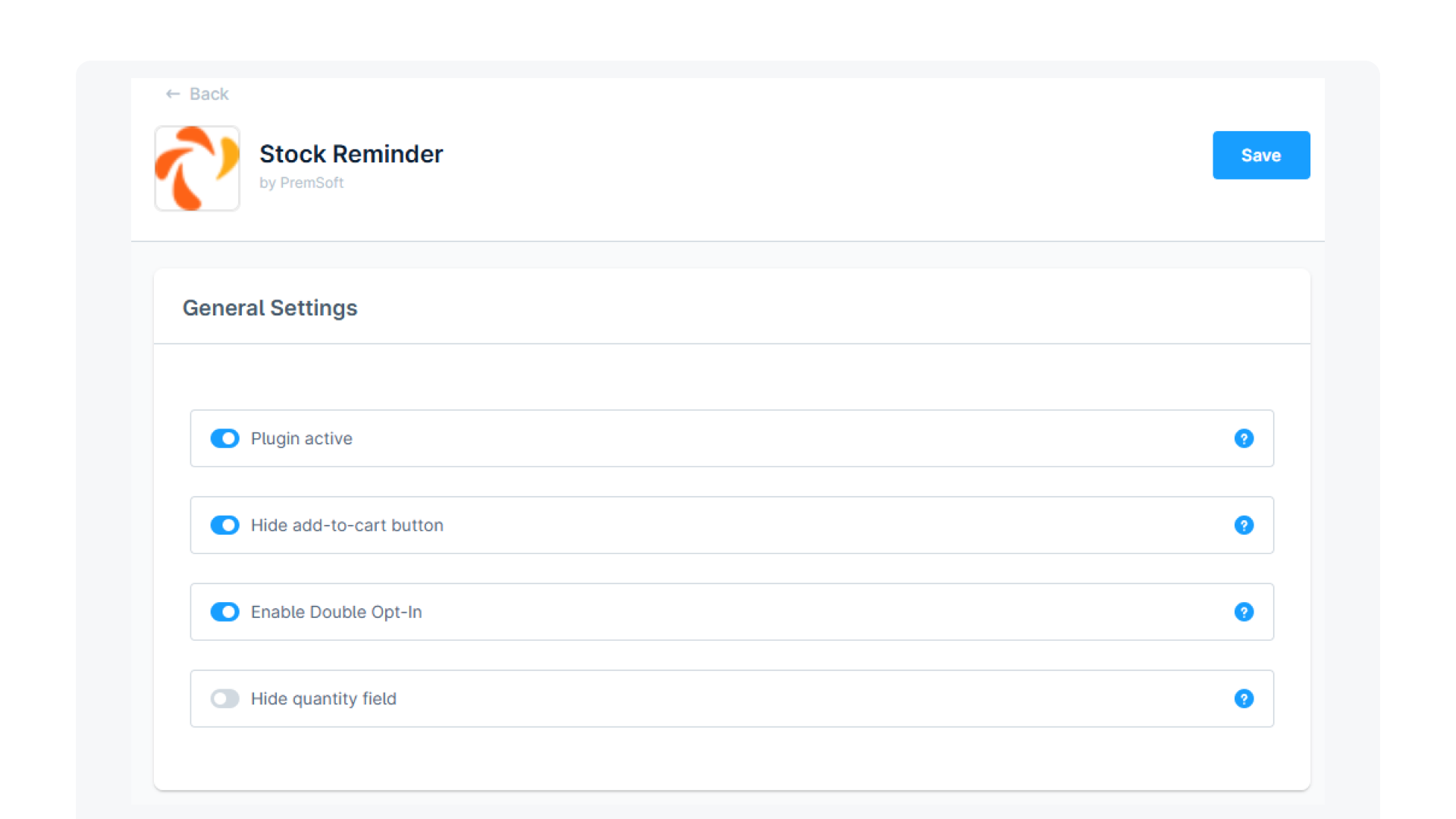Screen dimensions: 1456x819
Task: Show help for Hide add-to-cart button
Action: (1244, 526)
